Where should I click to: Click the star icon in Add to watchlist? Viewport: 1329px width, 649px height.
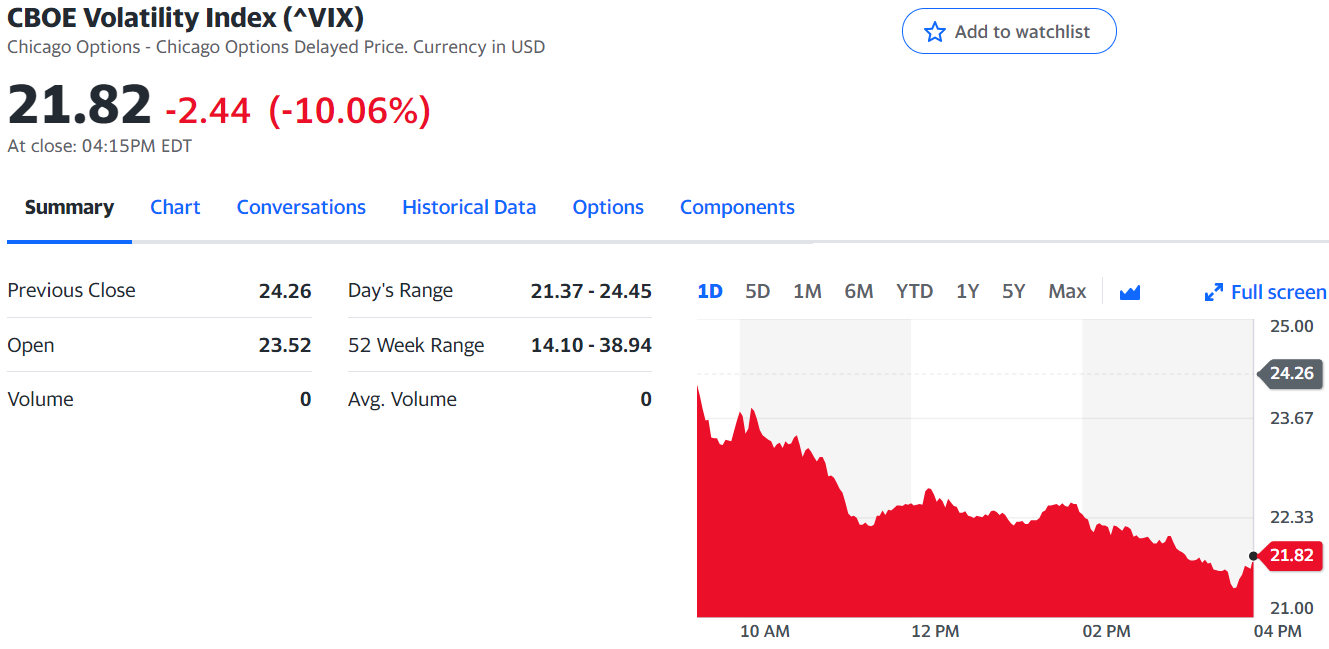click(935, 32)
